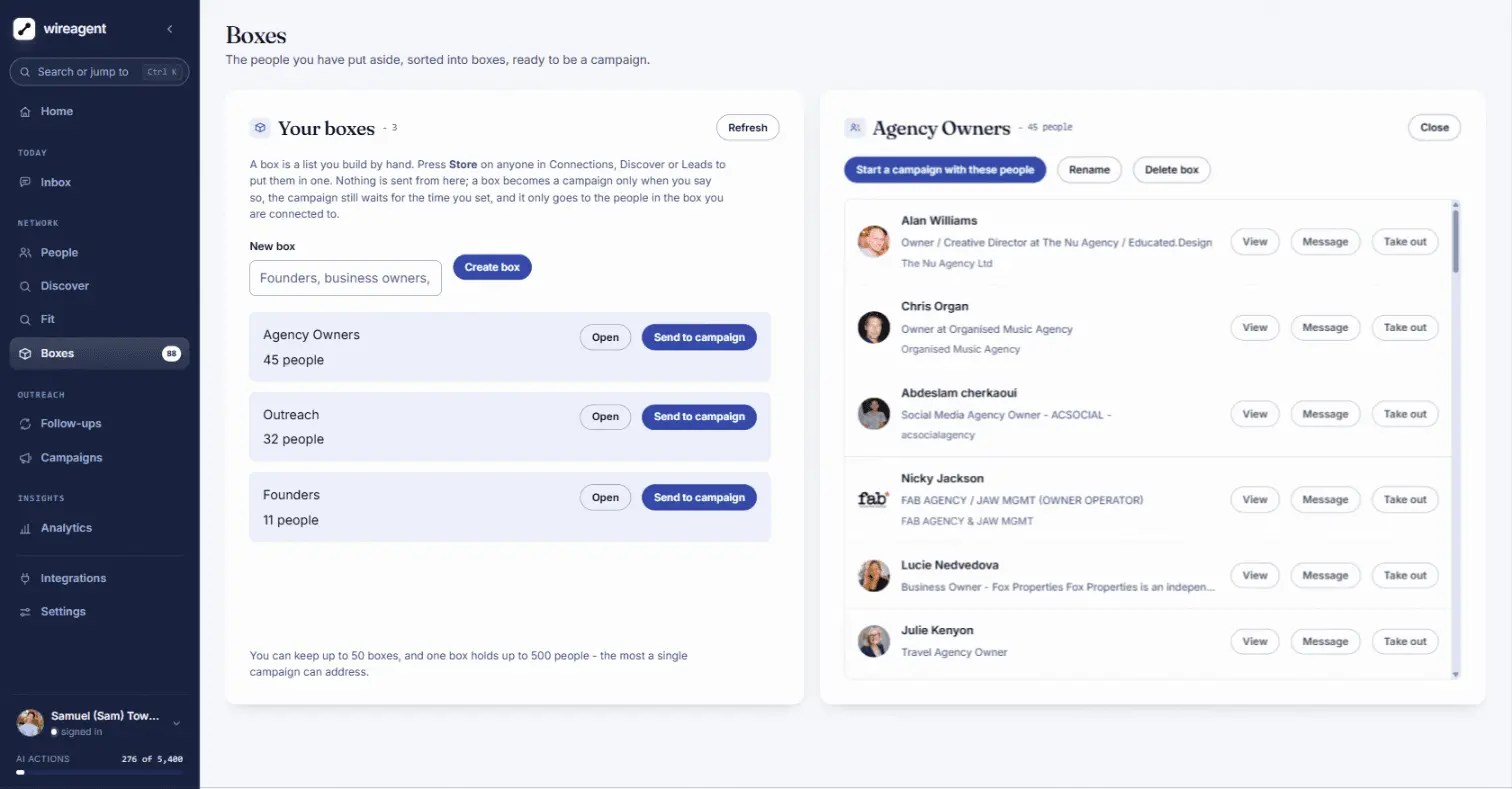Refresh the boxes list
Image resolution: width=1512 pixels, height=789 pixels.
747,128
